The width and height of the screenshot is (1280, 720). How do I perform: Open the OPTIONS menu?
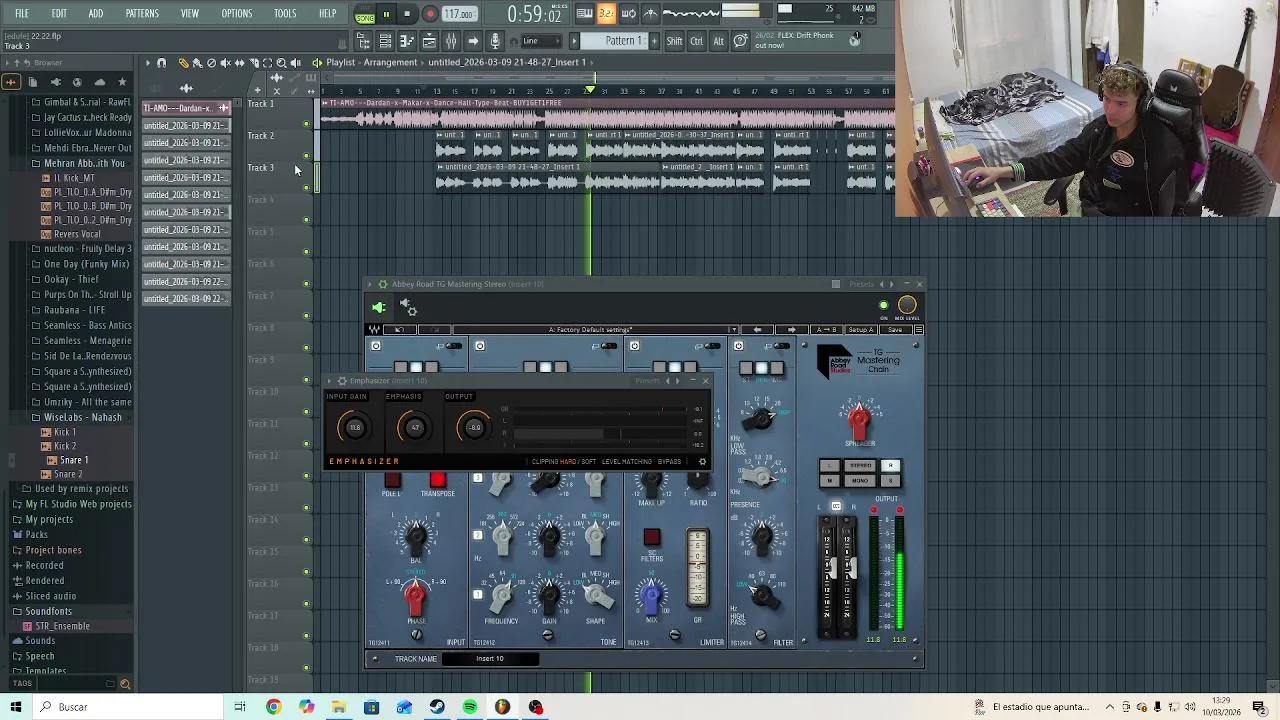tap(236, 14)
